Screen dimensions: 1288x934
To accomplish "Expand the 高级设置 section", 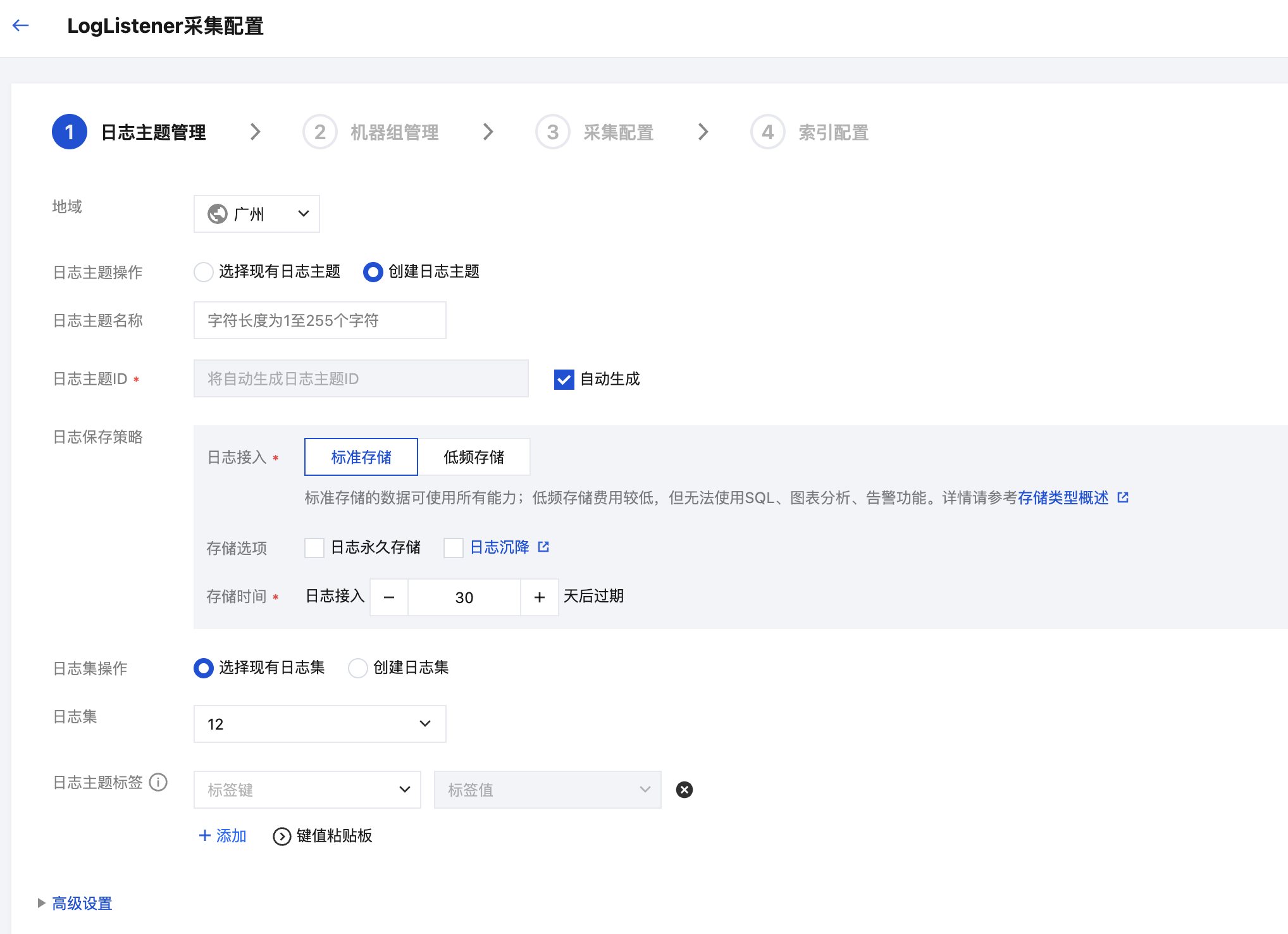I will 82,903.
